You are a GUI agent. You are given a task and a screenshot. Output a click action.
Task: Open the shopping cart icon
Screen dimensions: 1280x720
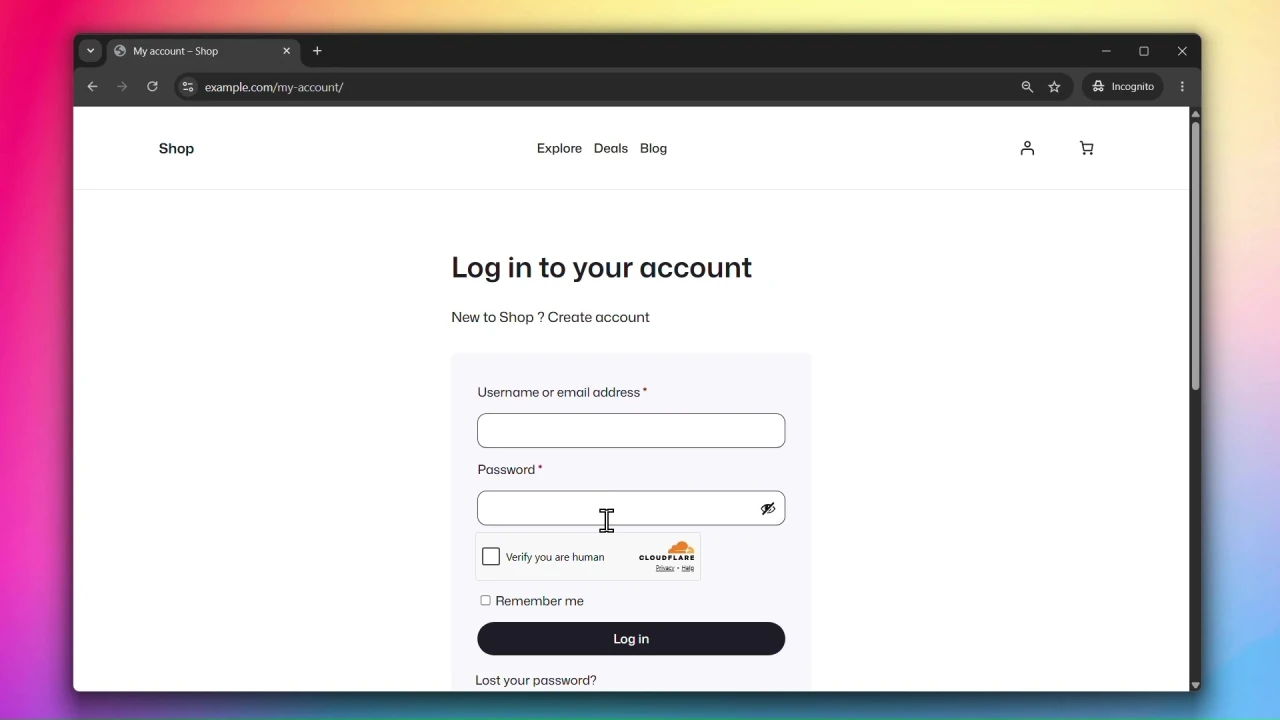[x=1087, y=148]
